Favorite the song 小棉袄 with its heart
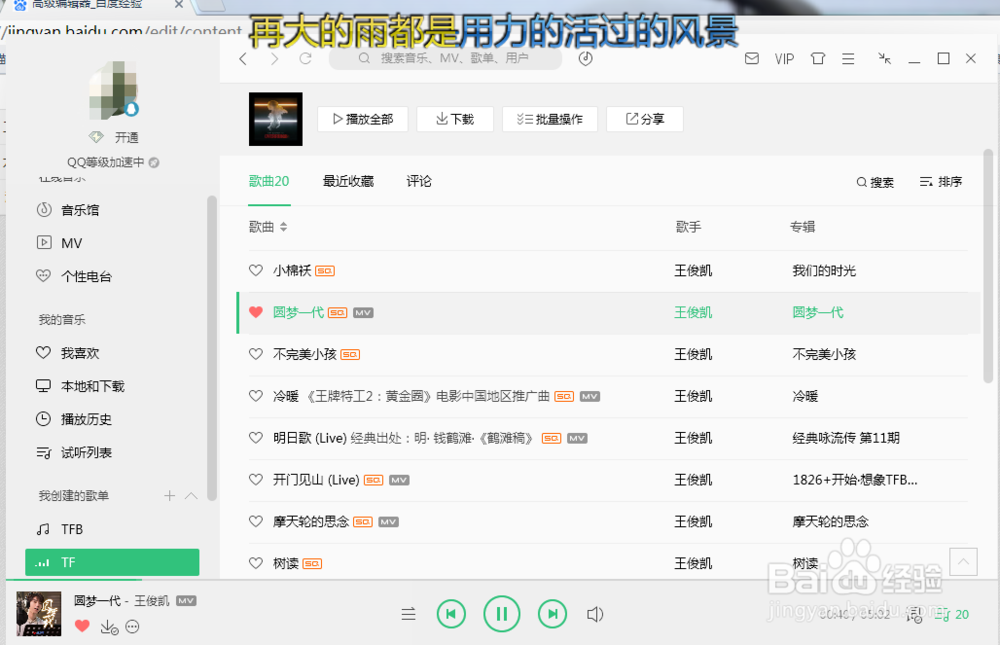 [256, 270]
